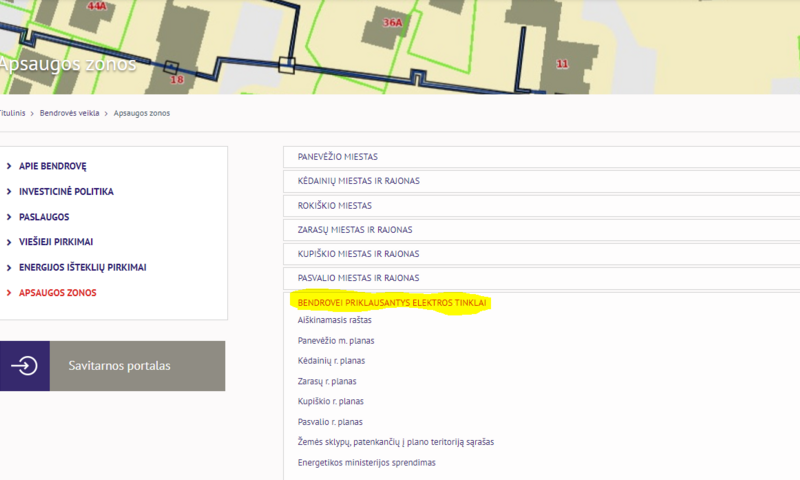Expand KĖDAINIŲ MIESTAS IR RAJONAS section

(541, 181)
